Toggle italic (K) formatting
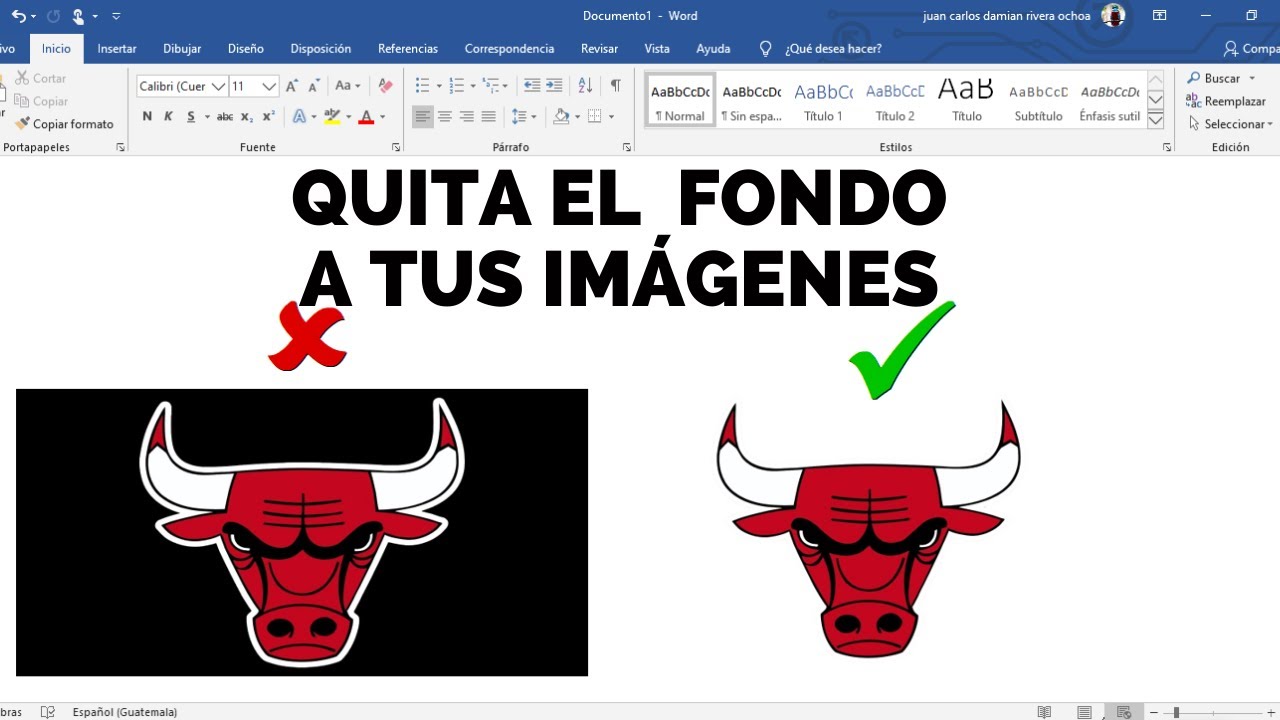 (x=168, y=117)
